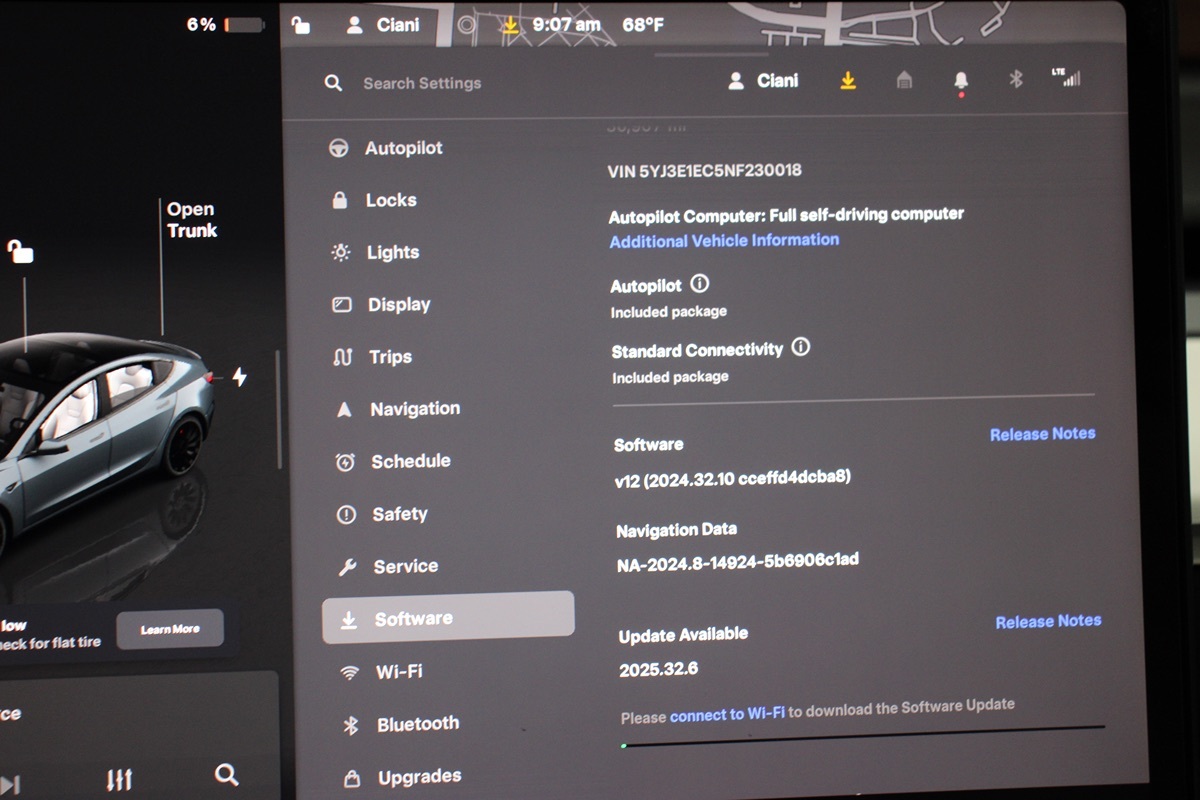Image resolution: width=1200 pixels, height=800 pixels.
Task: Tap Open Trunk on car view
Action: 191,220
